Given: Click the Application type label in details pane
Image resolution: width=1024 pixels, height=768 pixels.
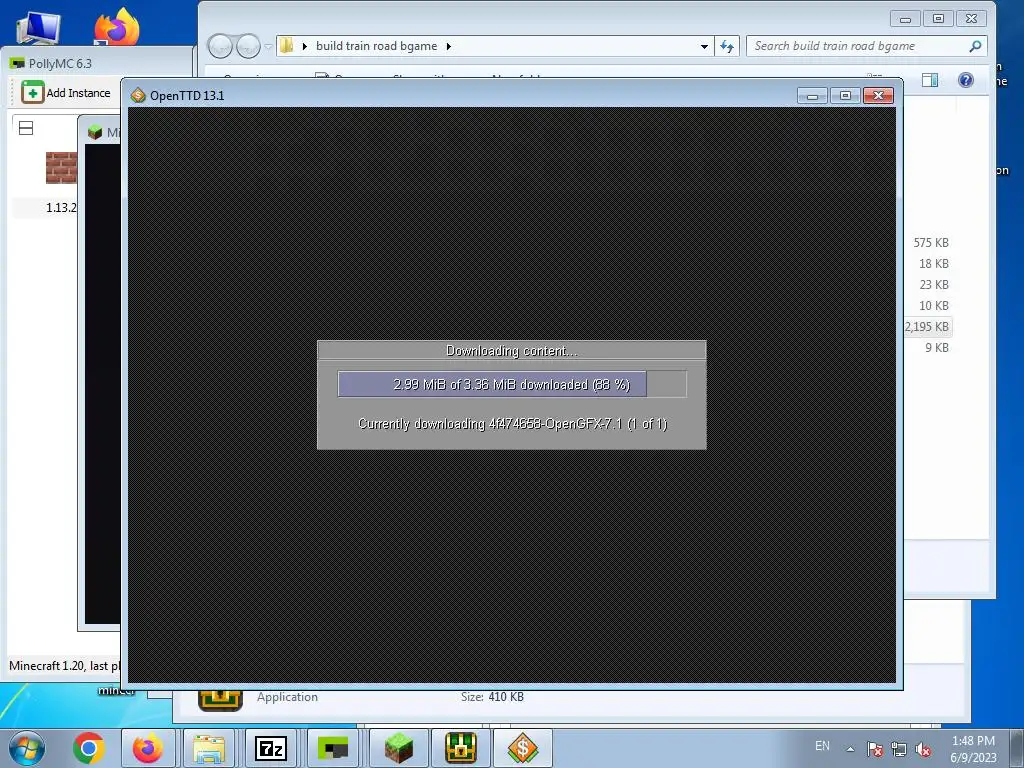Looking at the screenshot, I should coord(287,697).
